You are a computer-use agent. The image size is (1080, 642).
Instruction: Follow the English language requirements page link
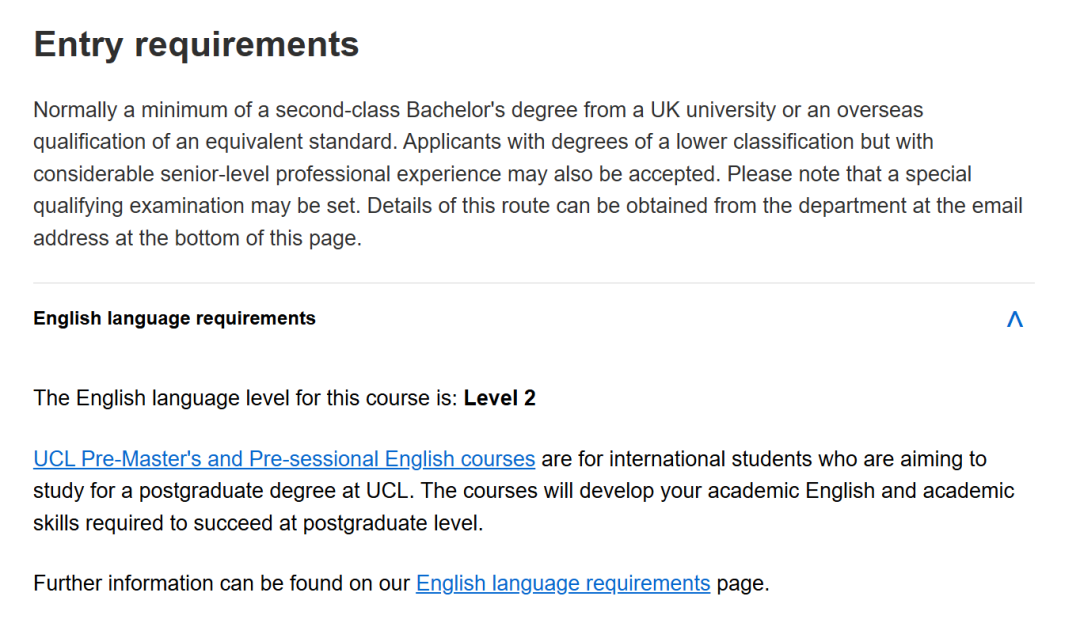click(562, 584)
